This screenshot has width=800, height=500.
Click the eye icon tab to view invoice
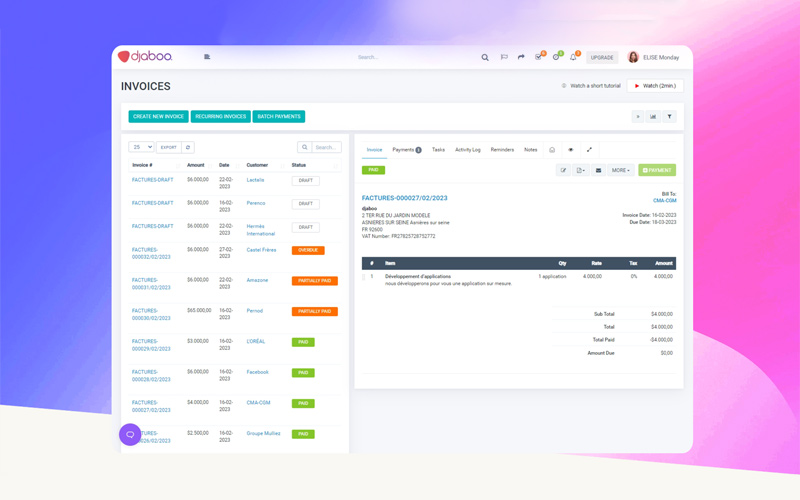click(570, 150)
